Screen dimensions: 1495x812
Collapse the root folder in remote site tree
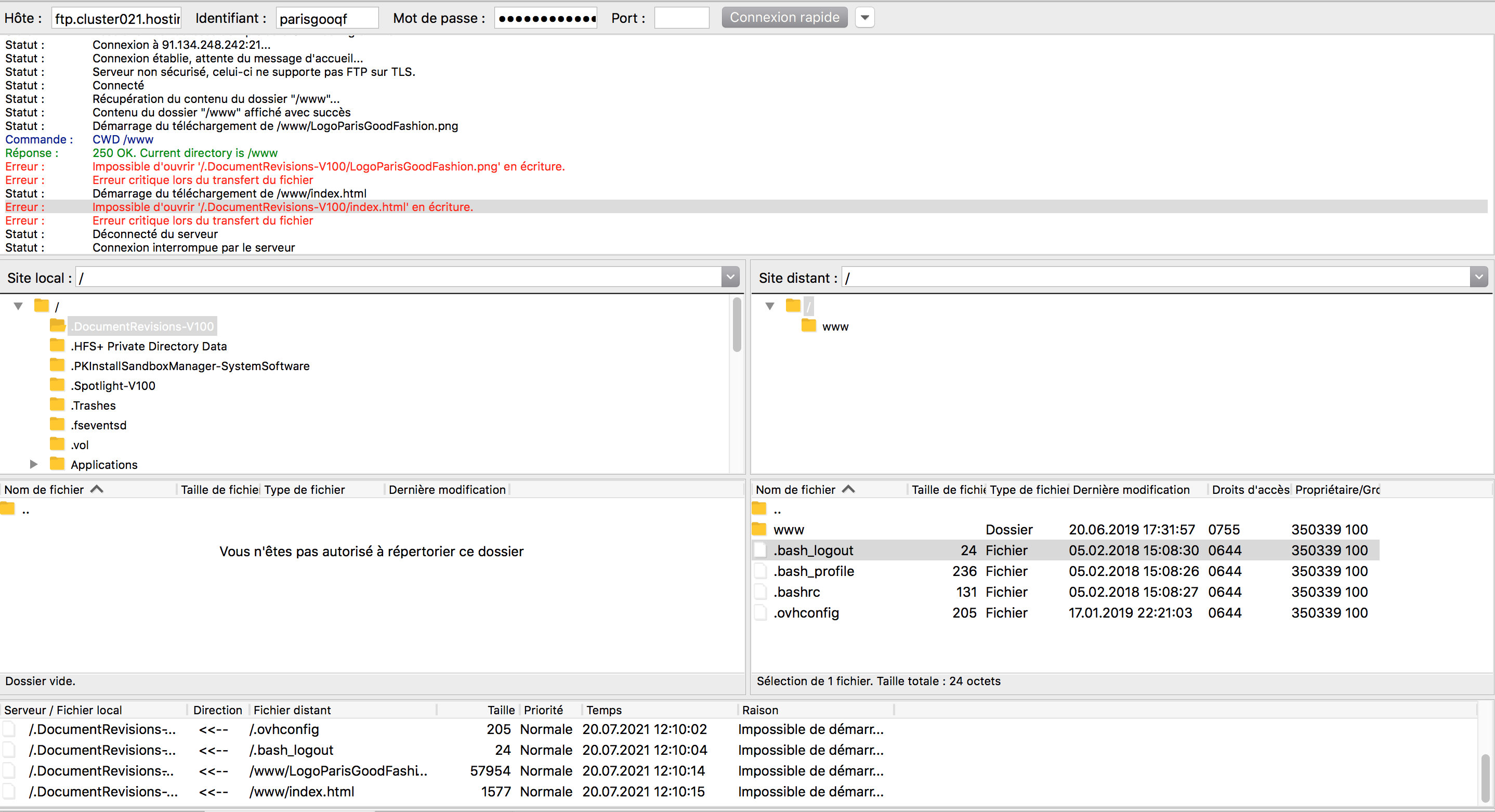[x=769, y=306]
